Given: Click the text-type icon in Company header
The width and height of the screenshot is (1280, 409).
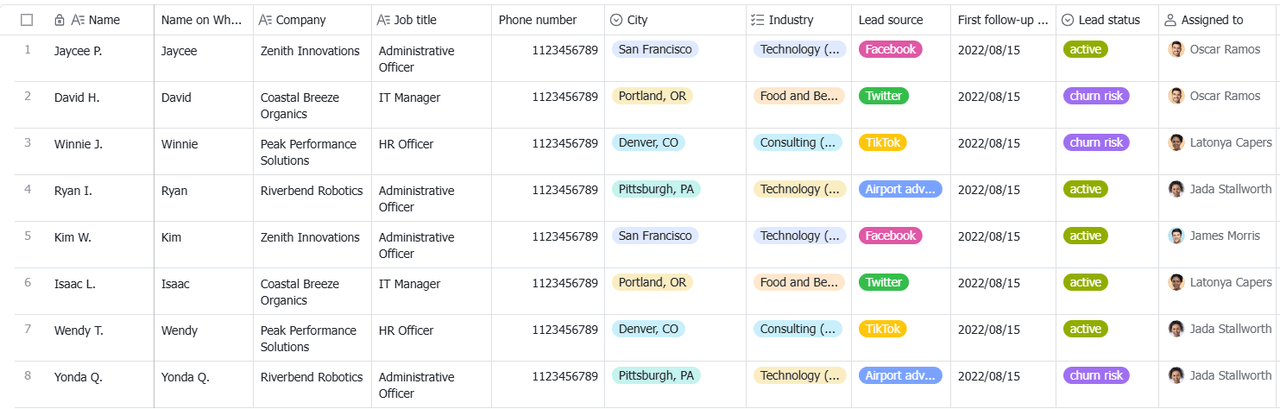Looking at the screenshot, I should click(x=265, y=20).
